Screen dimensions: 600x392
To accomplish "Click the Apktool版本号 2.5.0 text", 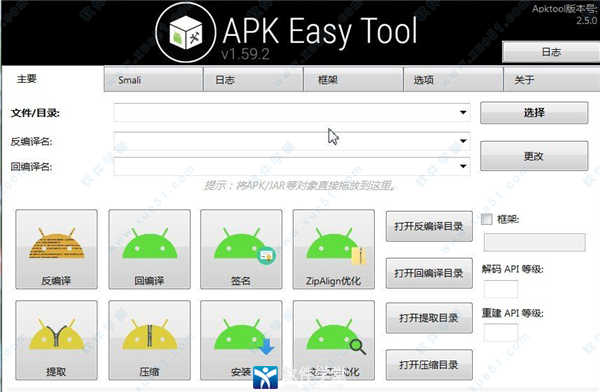I will point(565,14).
